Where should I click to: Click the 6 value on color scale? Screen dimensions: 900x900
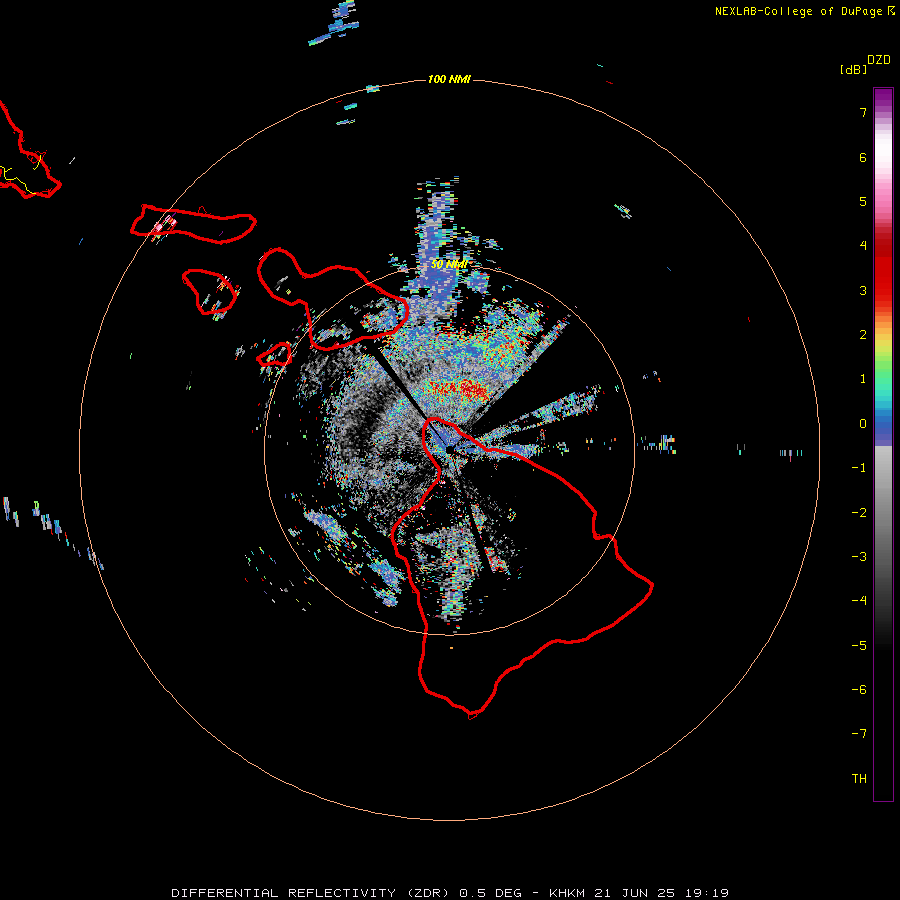[x=863, y=157]
